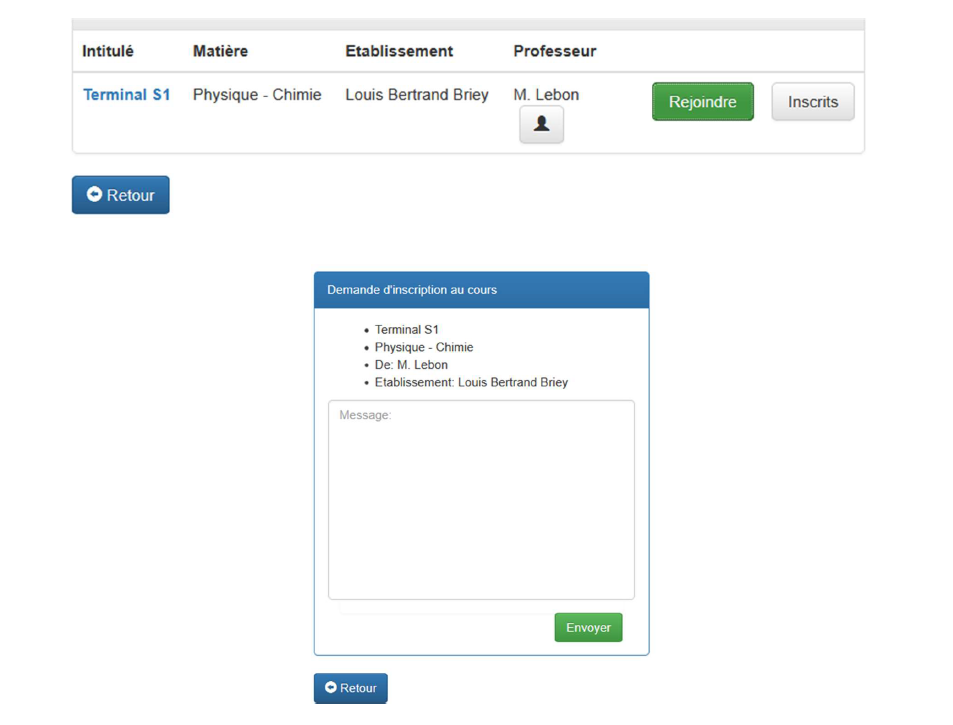Select the Louis Bertrand Briey cell in the table
The image size is (953, 725).
417,95
